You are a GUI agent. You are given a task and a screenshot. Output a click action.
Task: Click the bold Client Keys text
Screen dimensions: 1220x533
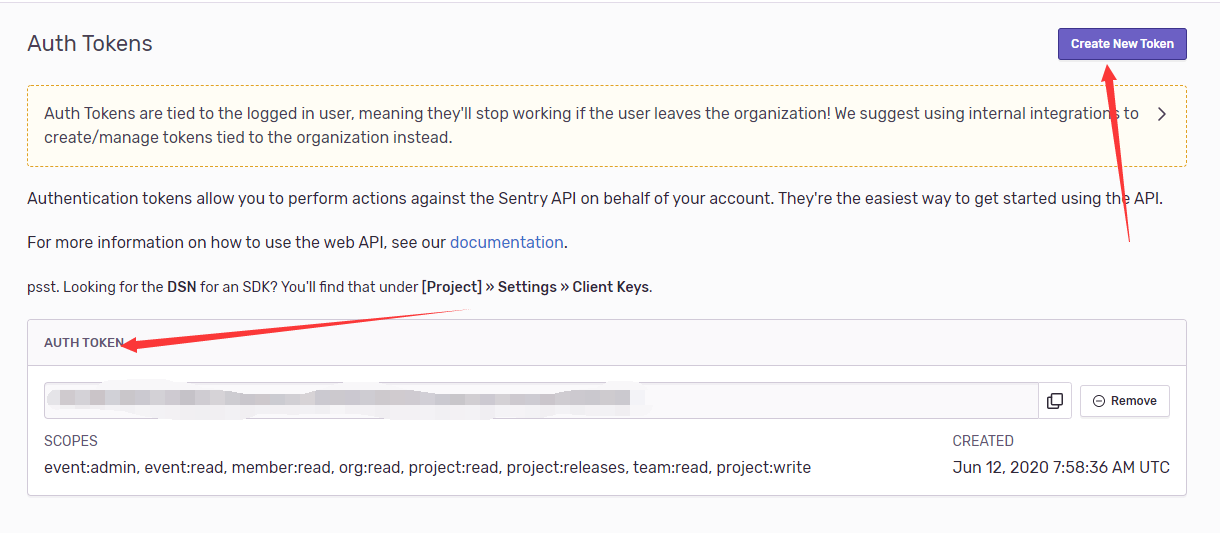611,287
